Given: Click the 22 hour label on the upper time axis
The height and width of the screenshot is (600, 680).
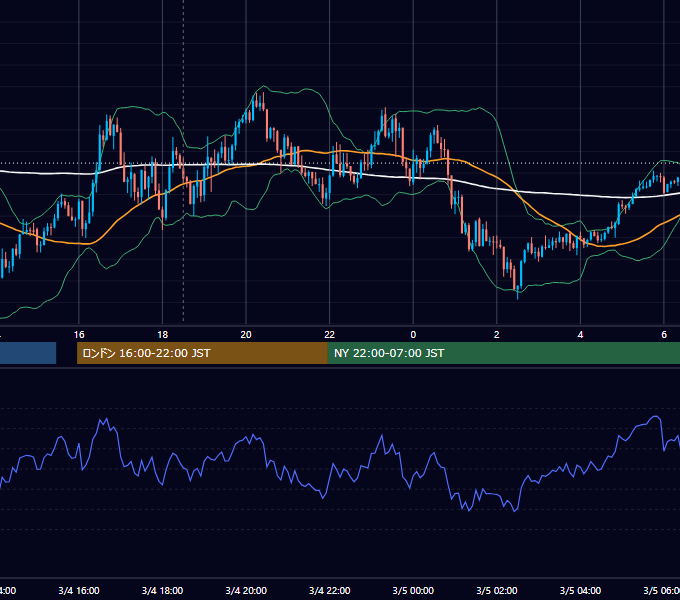Looking at the screenshot, I should (x=330, y=335).
